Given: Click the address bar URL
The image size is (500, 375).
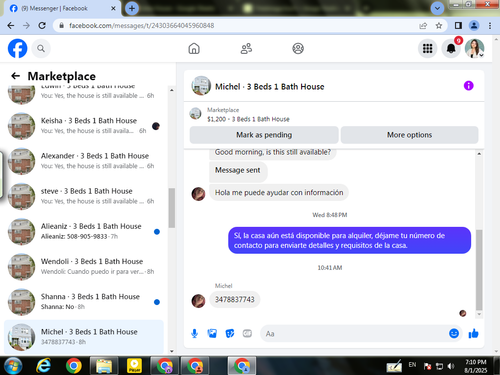Looking at the screenshot, I should [142, 26].
